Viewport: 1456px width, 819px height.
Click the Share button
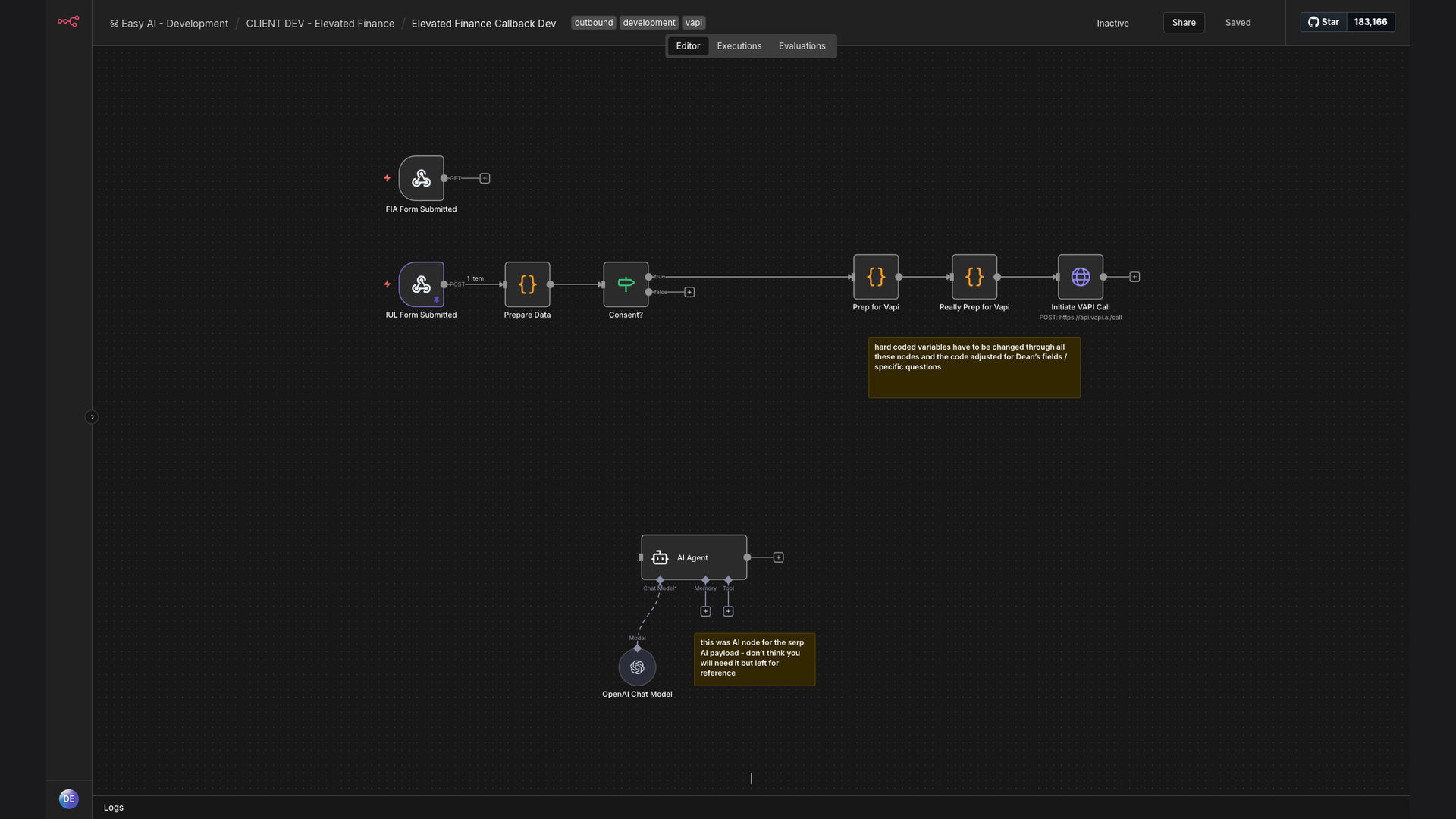click(x=1184, y=23)
